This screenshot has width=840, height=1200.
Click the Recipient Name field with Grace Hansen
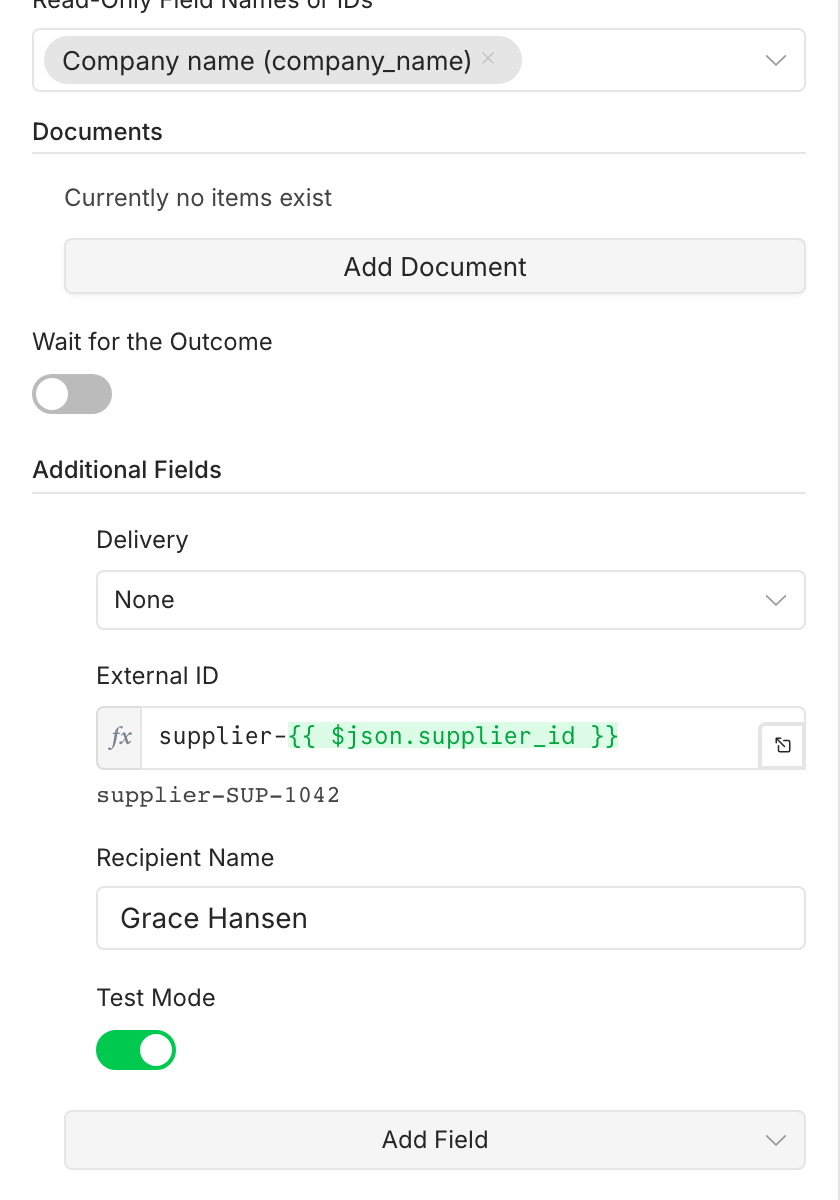451,918
